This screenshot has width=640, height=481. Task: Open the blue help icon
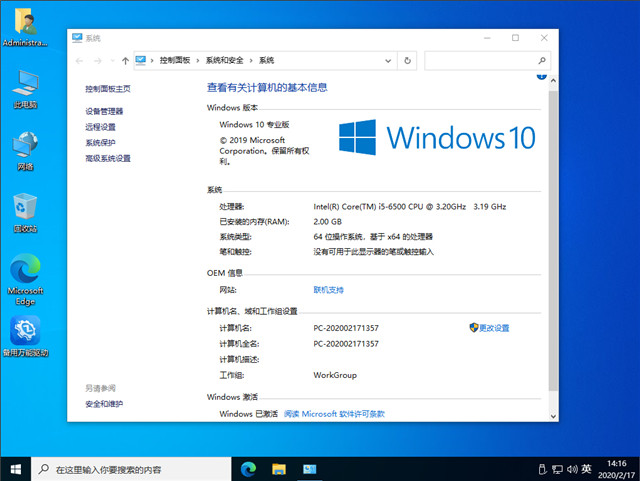[x=541, y=76]
